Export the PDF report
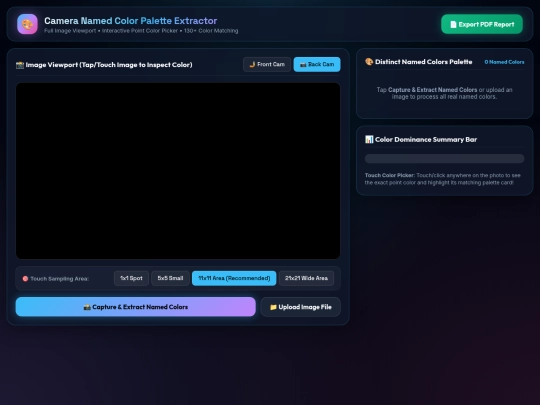Viewport: 540px width, 405px height. click(x=482, y=24)
